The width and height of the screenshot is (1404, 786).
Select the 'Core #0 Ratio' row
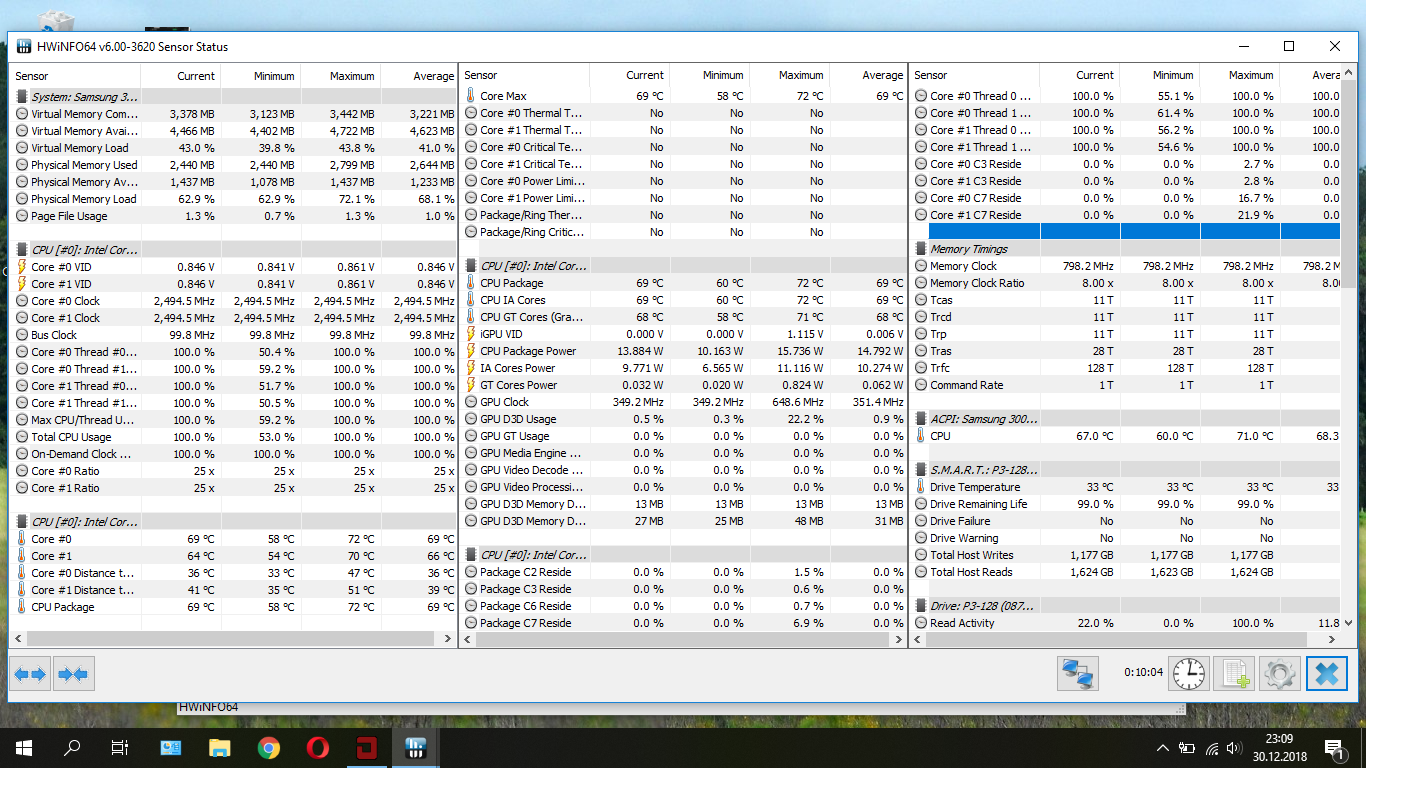tap(234, 471)
